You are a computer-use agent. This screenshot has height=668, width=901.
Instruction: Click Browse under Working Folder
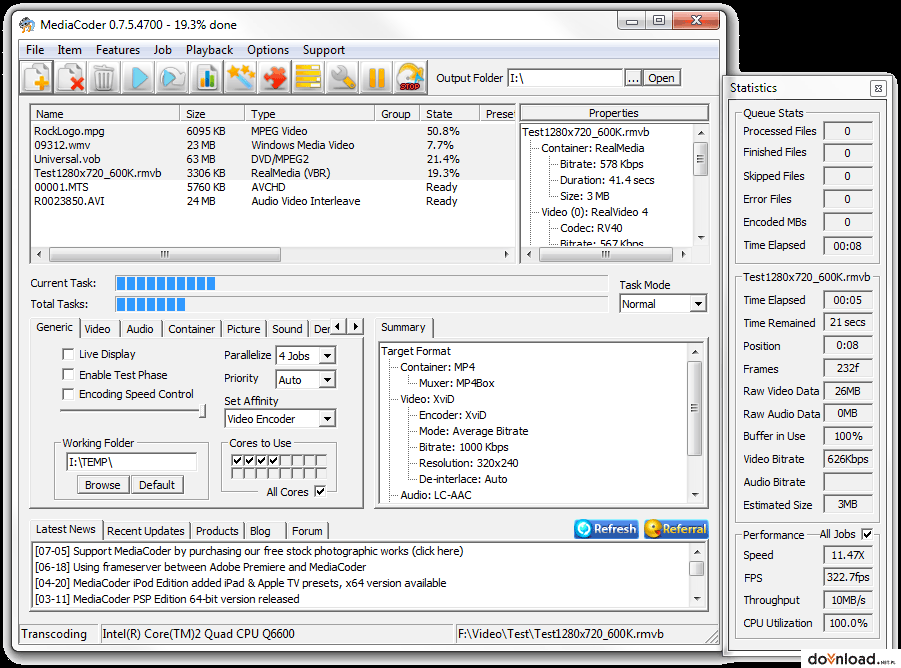[x=102, y=485]
